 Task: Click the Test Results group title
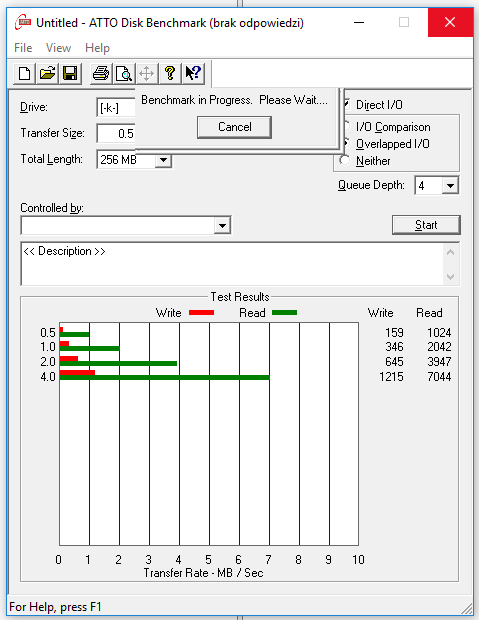[240, 297]
